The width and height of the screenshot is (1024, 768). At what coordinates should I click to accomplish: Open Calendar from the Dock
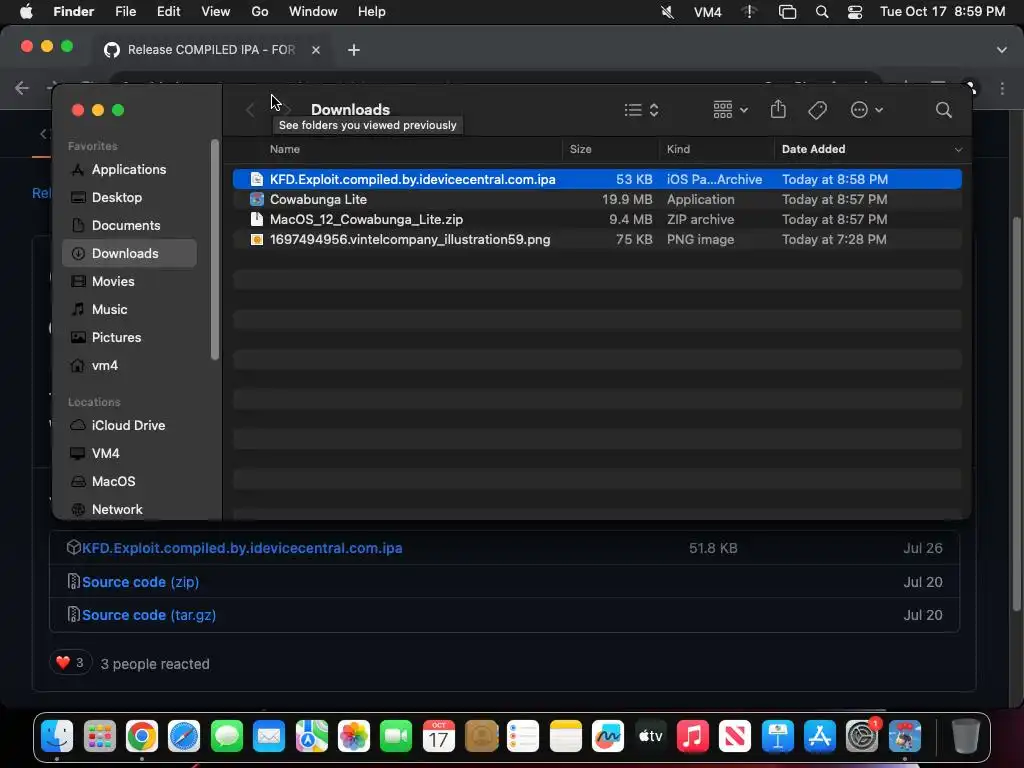pyautogui.click(x=439, y=736)
